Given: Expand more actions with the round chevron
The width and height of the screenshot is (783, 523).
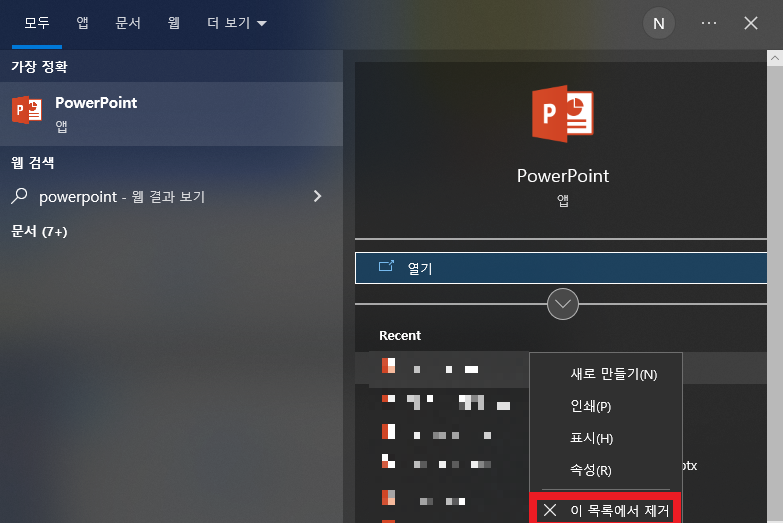Looking at the screenshot, I should 563,304.
